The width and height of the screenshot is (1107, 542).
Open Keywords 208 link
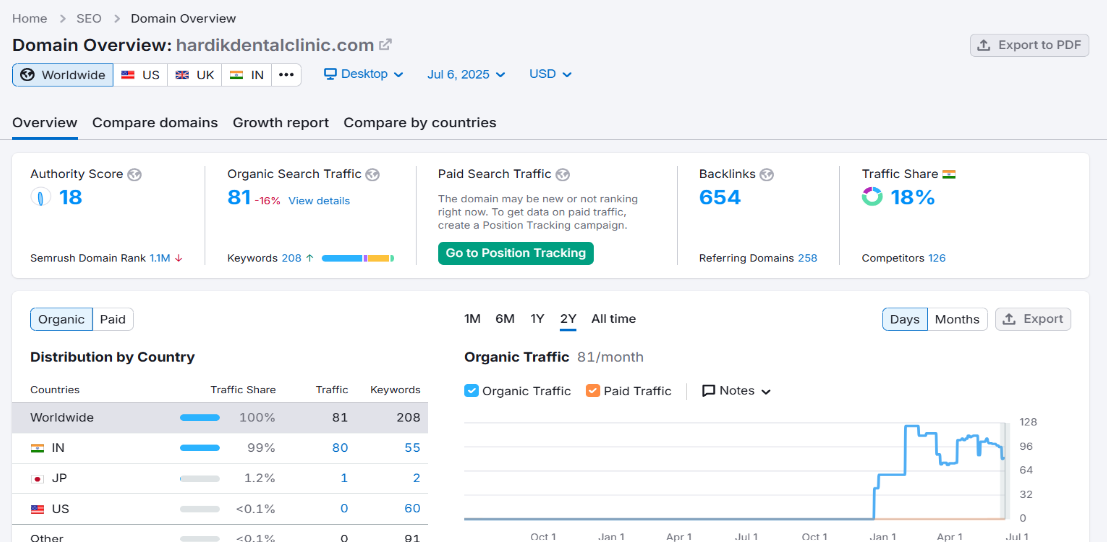coord(292,258)
